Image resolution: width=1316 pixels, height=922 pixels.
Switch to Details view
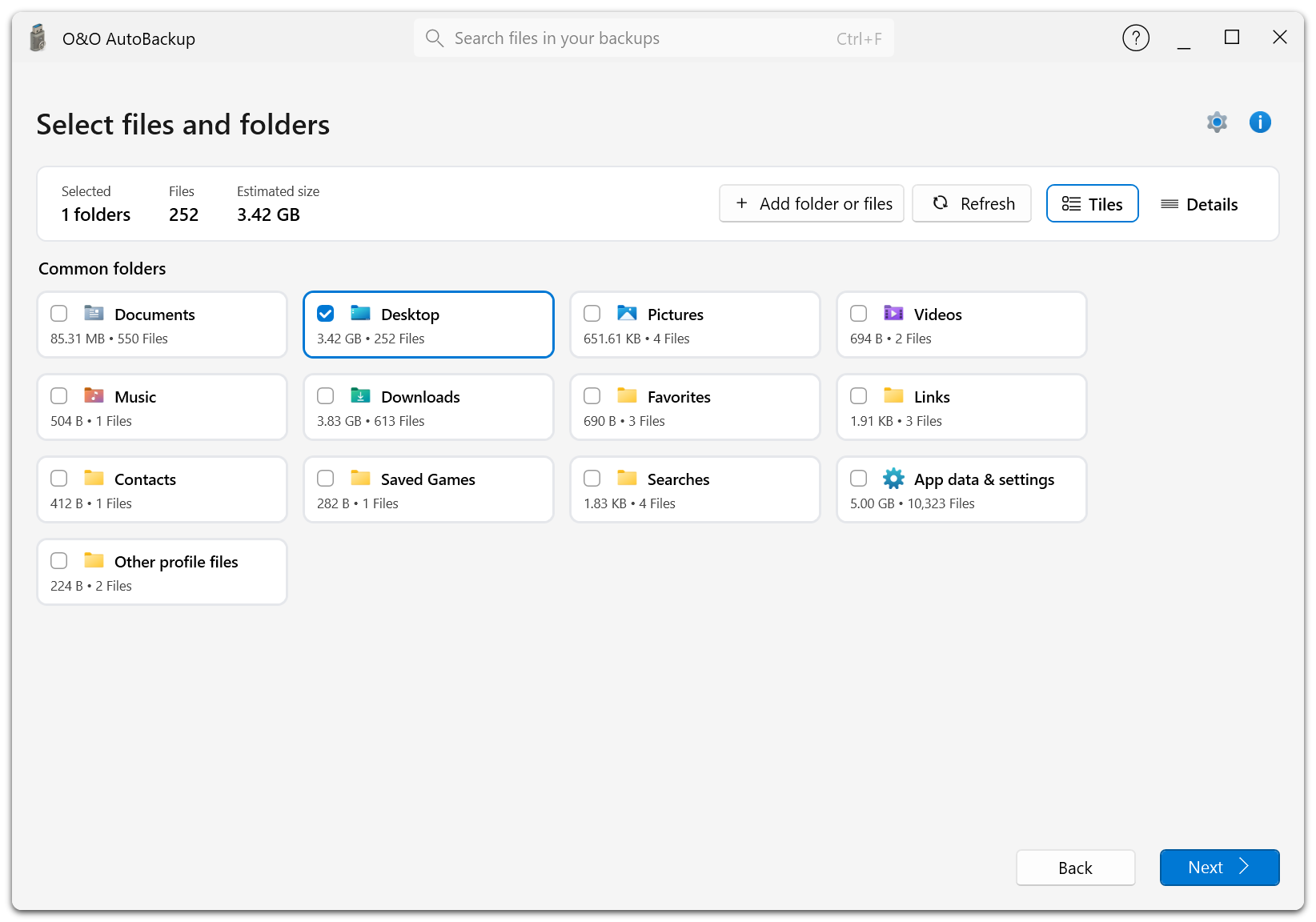(x=1199, y=204)
